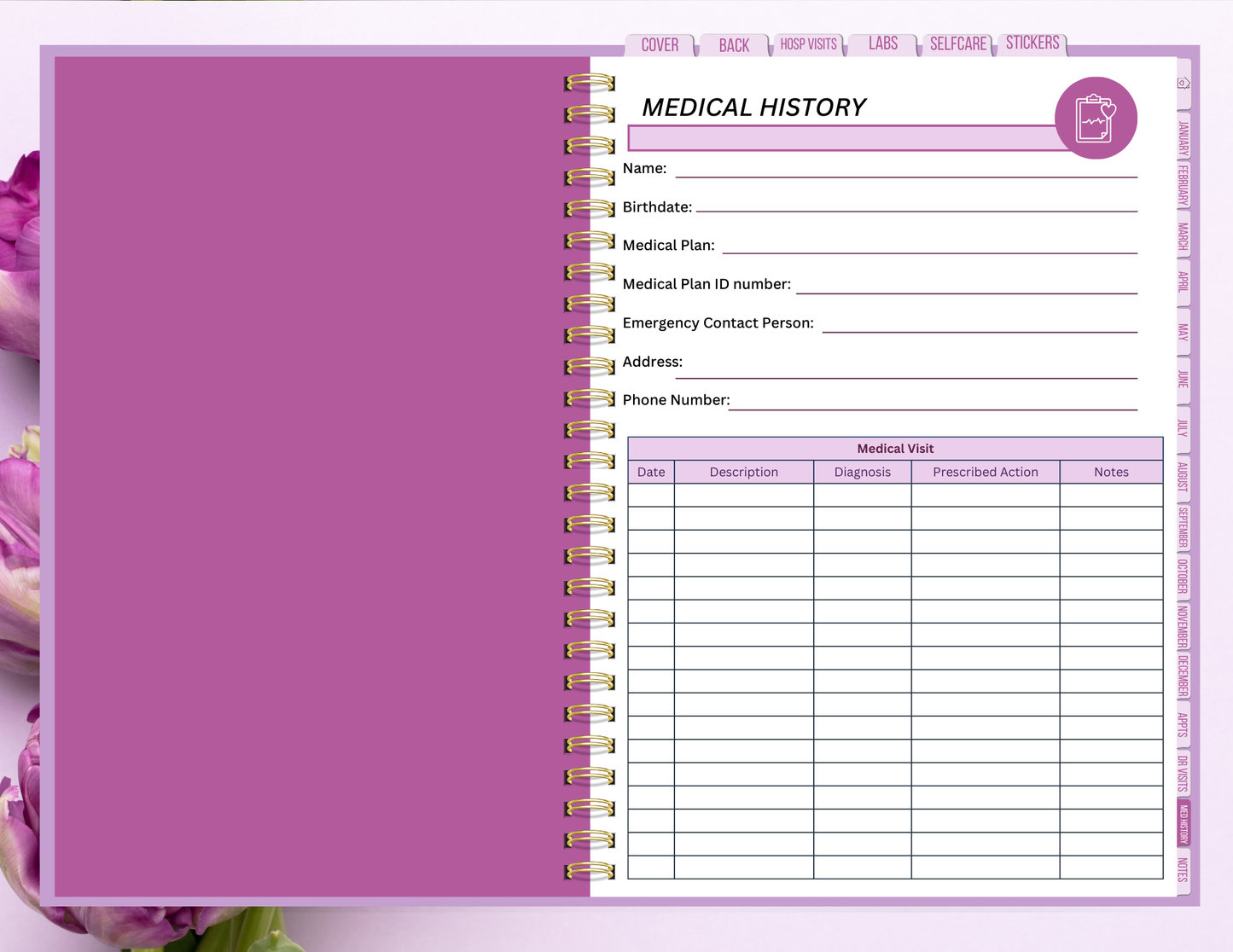Screen dimensions: 1233x952
Task: Open the HOSP VISITS tab
Action: [808, 44]
